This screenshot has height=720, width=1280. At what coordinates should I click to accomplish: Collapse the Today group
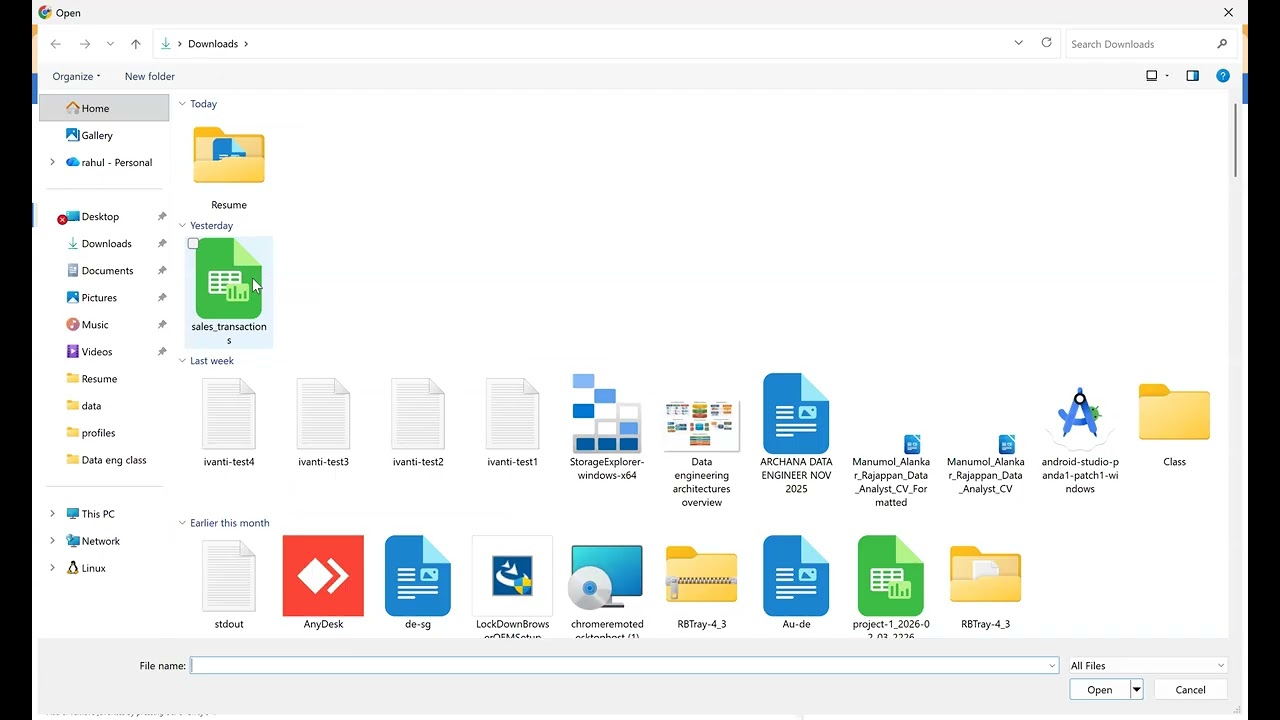tap(182, 104)
